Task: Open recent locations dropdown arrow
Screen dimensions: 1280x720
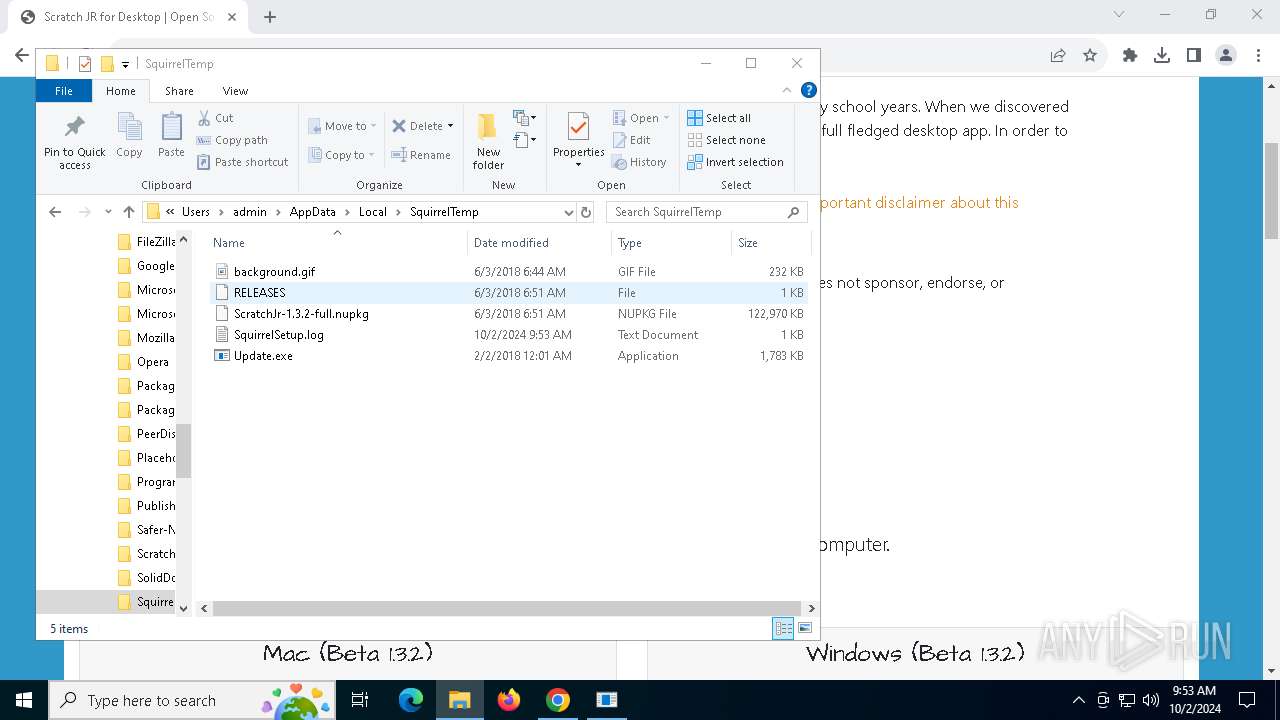Action: point(108,212)
